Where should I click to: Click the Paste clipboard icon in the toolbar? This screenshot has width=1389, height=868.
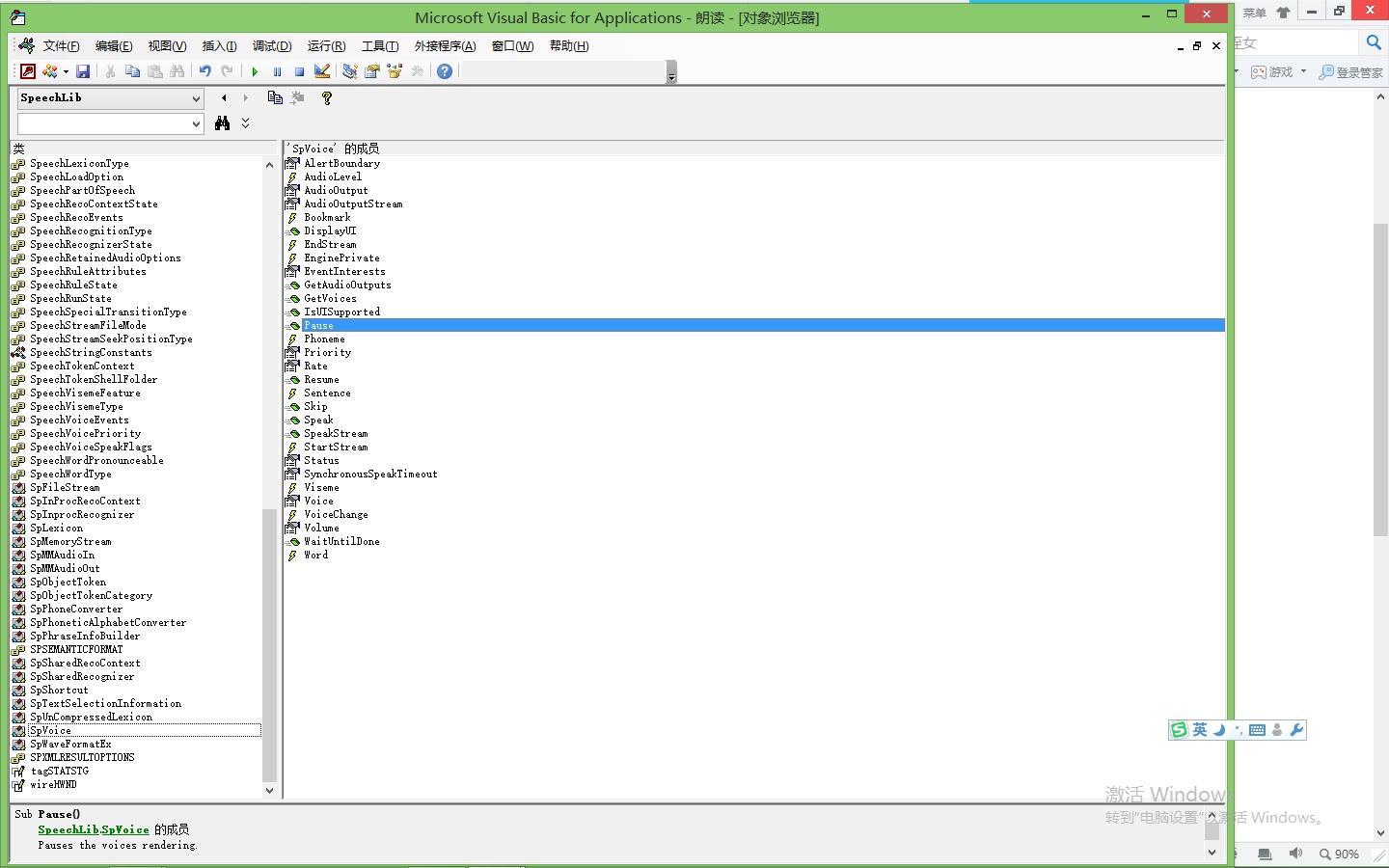pyautogui.click(x=154, y=71)
